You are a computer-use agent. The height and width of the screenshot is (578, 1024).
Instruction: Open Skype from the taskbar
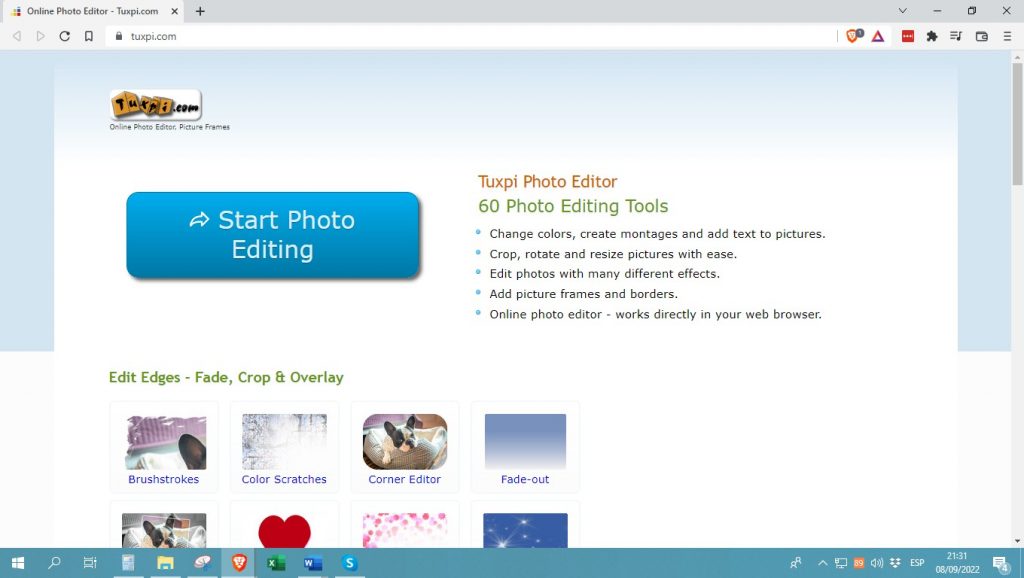350,563
